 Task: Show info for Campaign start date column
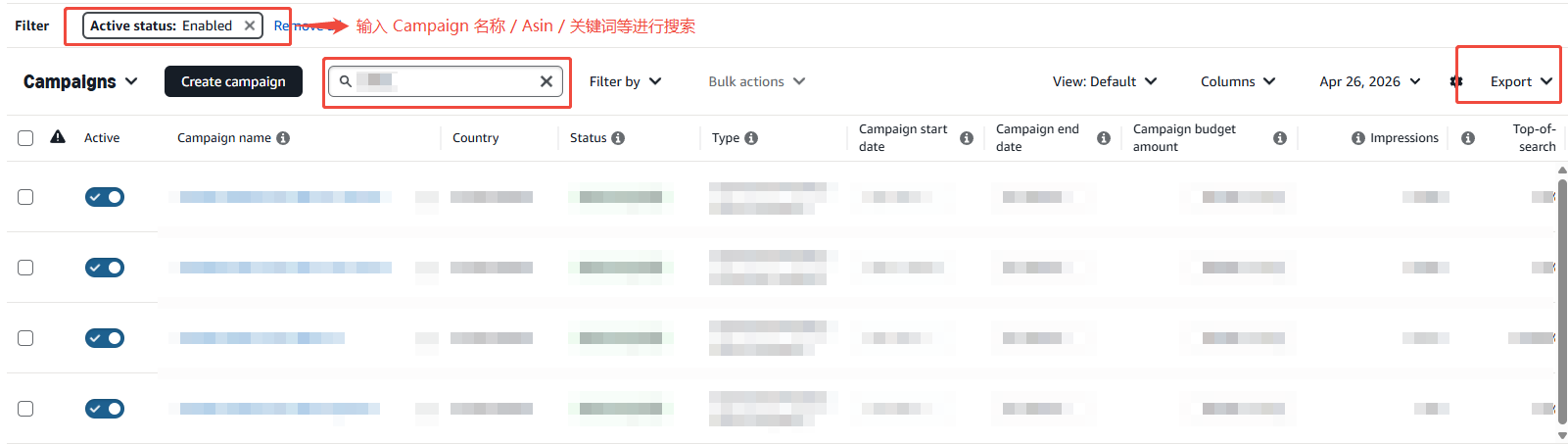click(967, 138)
